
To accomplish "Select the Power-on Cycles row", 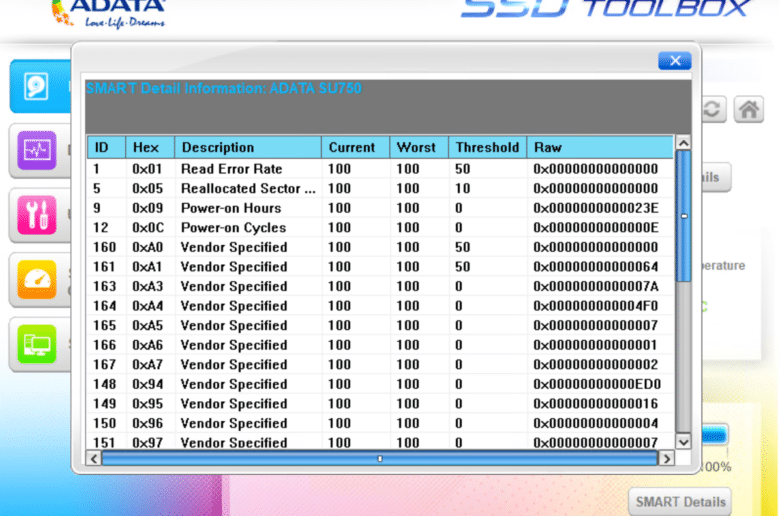I will pyautogui.click(x=381, y=227).
